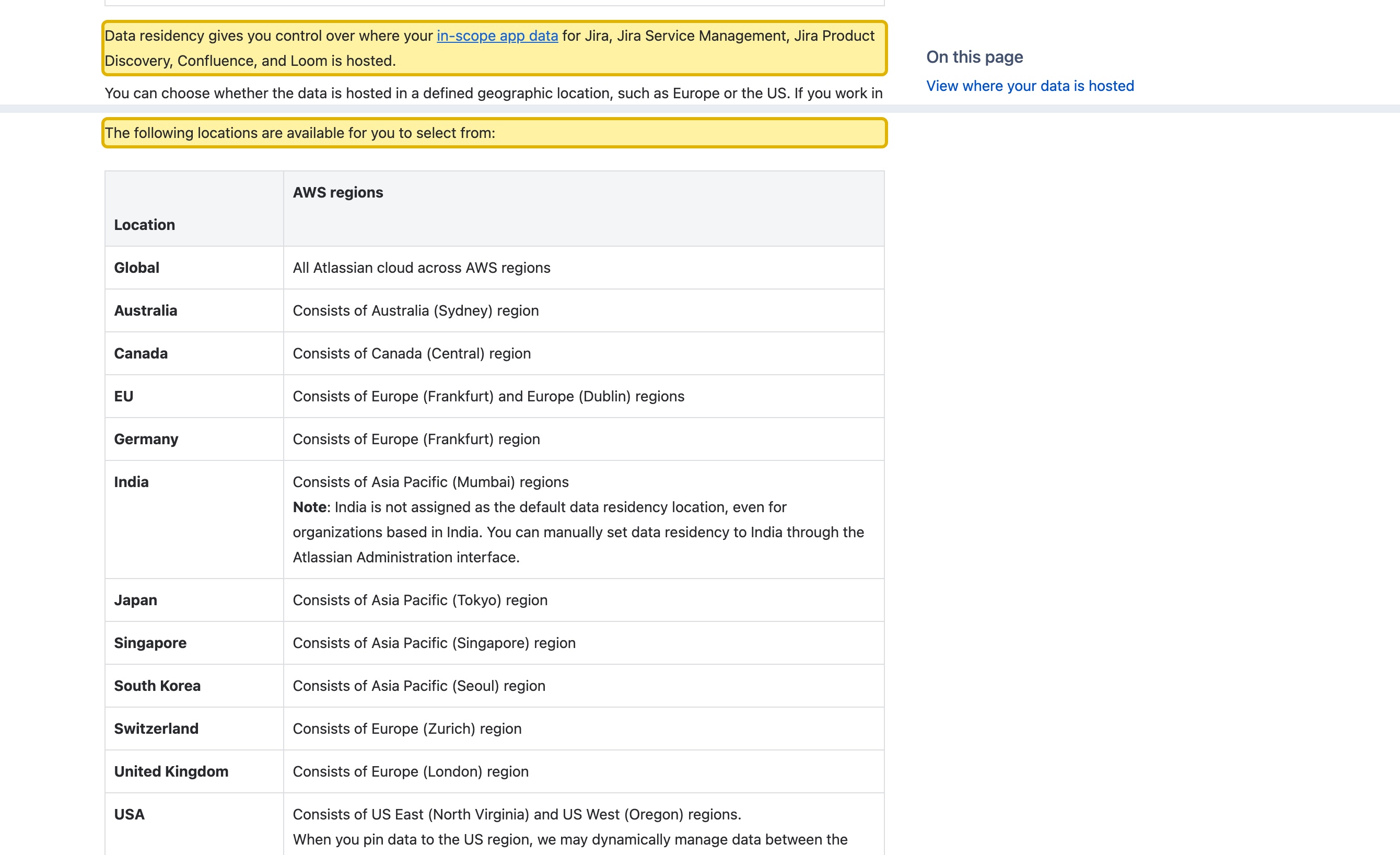
Task: Click Consists of Europe (Zurich) region text
Action: pyautogui.click(x=407, y=729)
